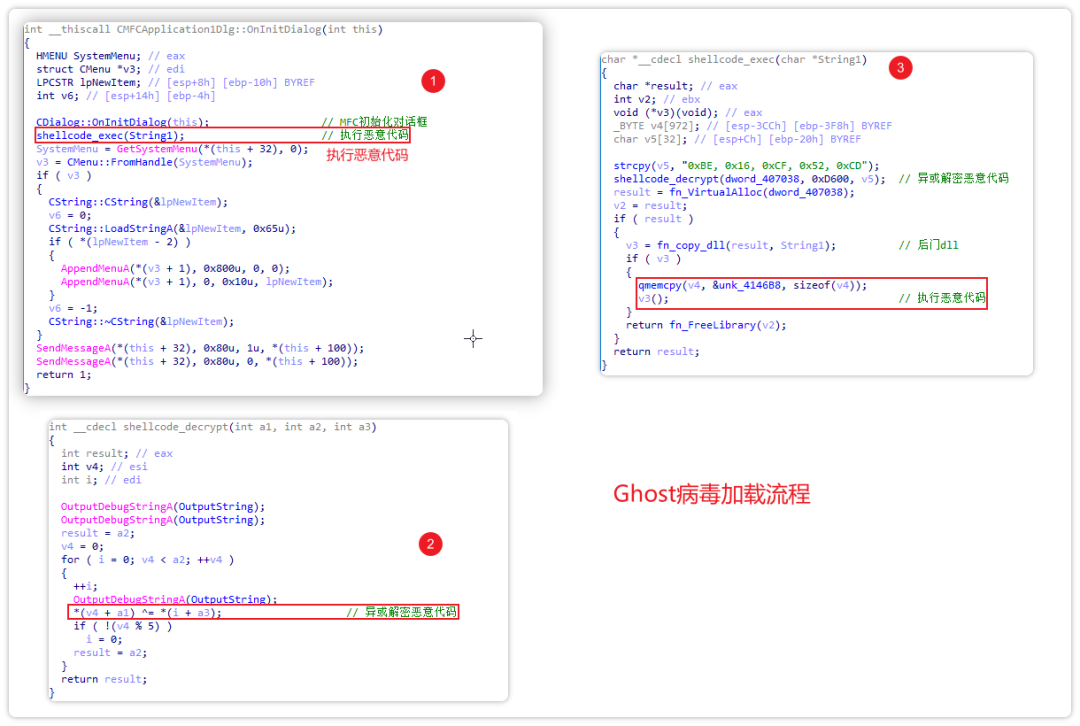
Task: Select 'CString::LoadStringA(&lpNewItem, 0x65u);' line
Action: click(x=172, y=229)
